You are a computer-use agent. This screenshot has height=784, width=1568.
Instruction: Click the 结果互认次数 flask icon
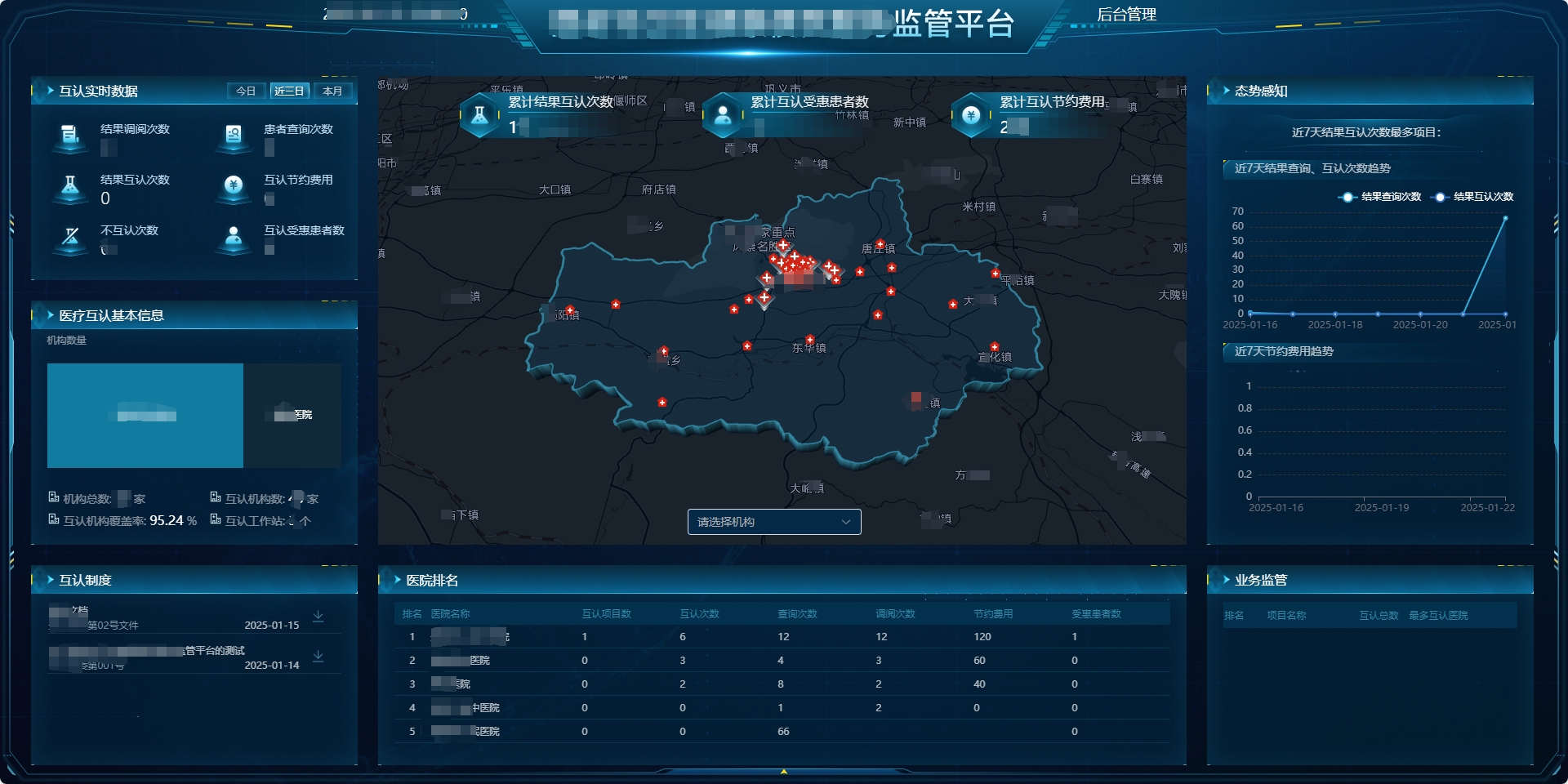pos(70,187)
